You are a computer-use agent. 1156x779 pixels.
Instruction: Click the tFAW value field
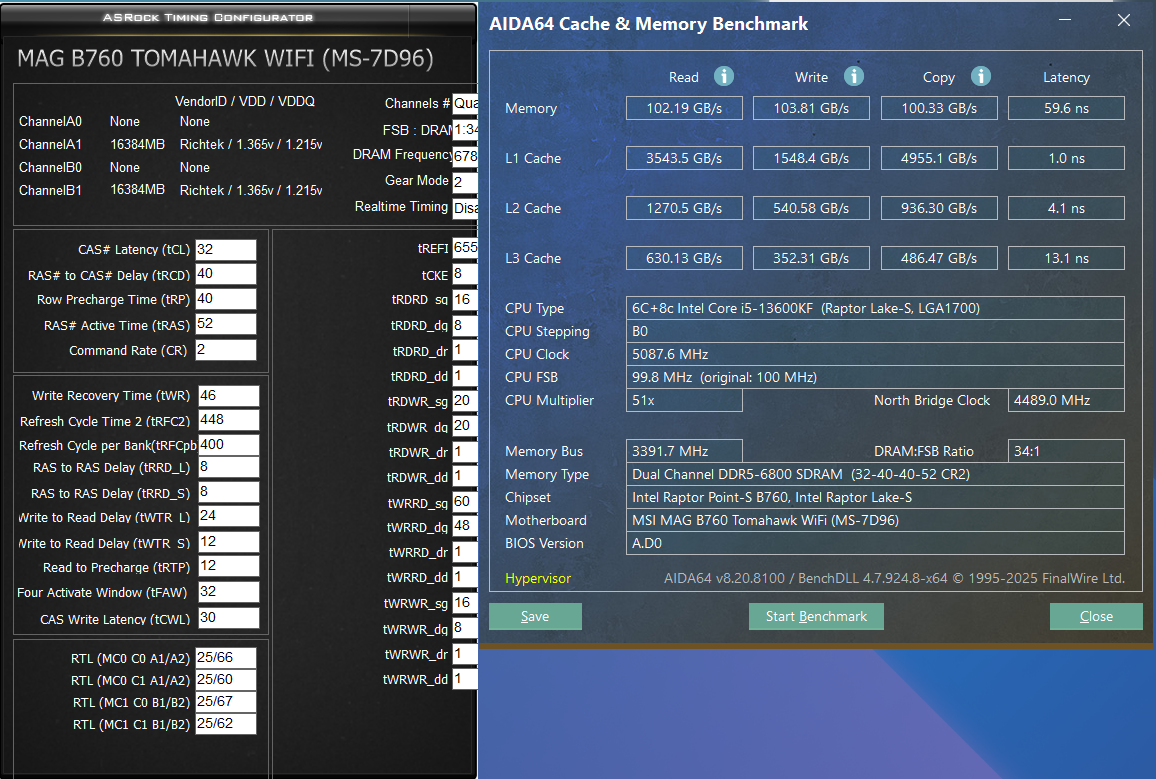pos(229,592)
